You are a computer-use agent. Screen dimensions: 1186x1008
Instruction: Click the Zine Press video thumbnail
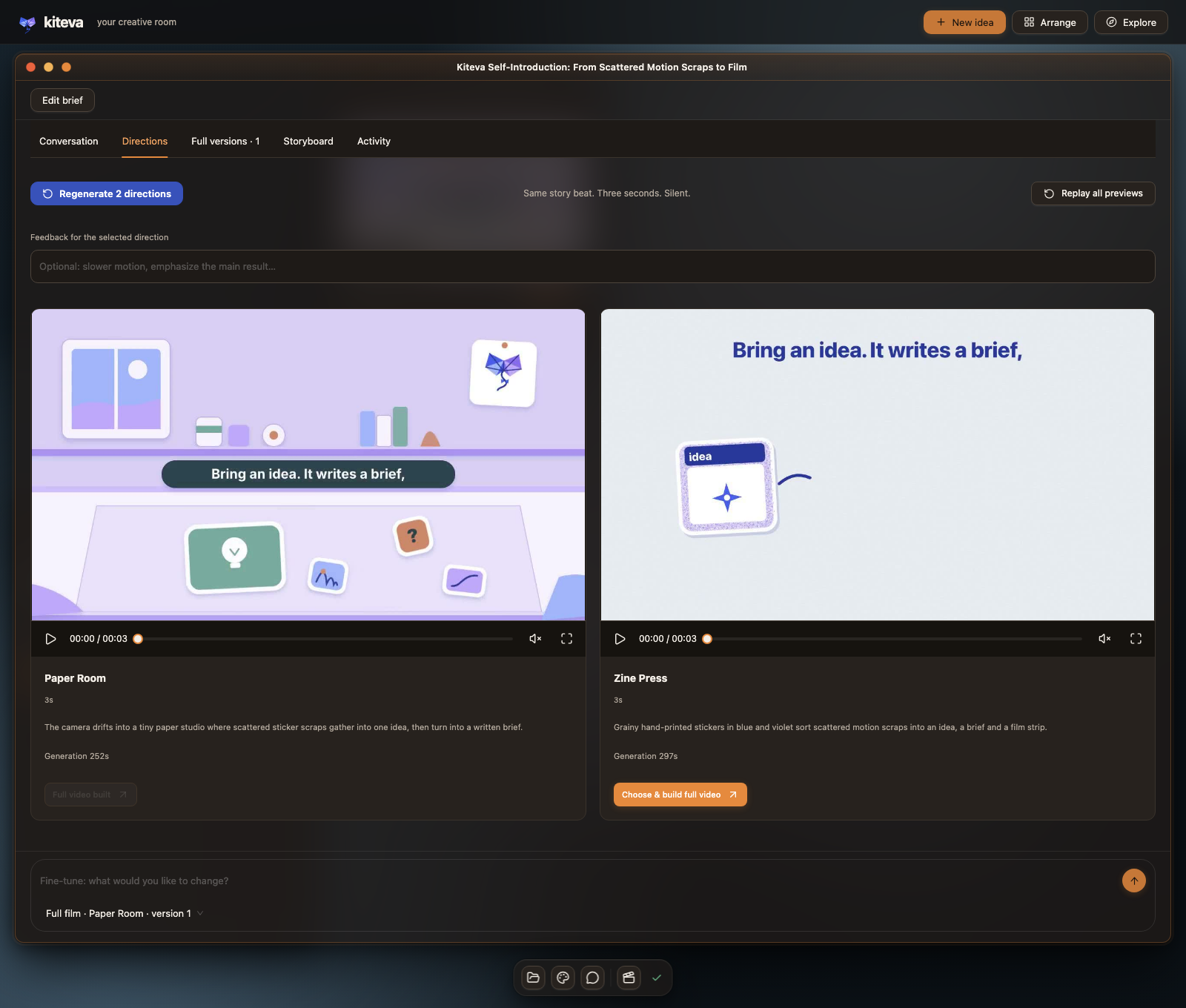click(878, 465)
